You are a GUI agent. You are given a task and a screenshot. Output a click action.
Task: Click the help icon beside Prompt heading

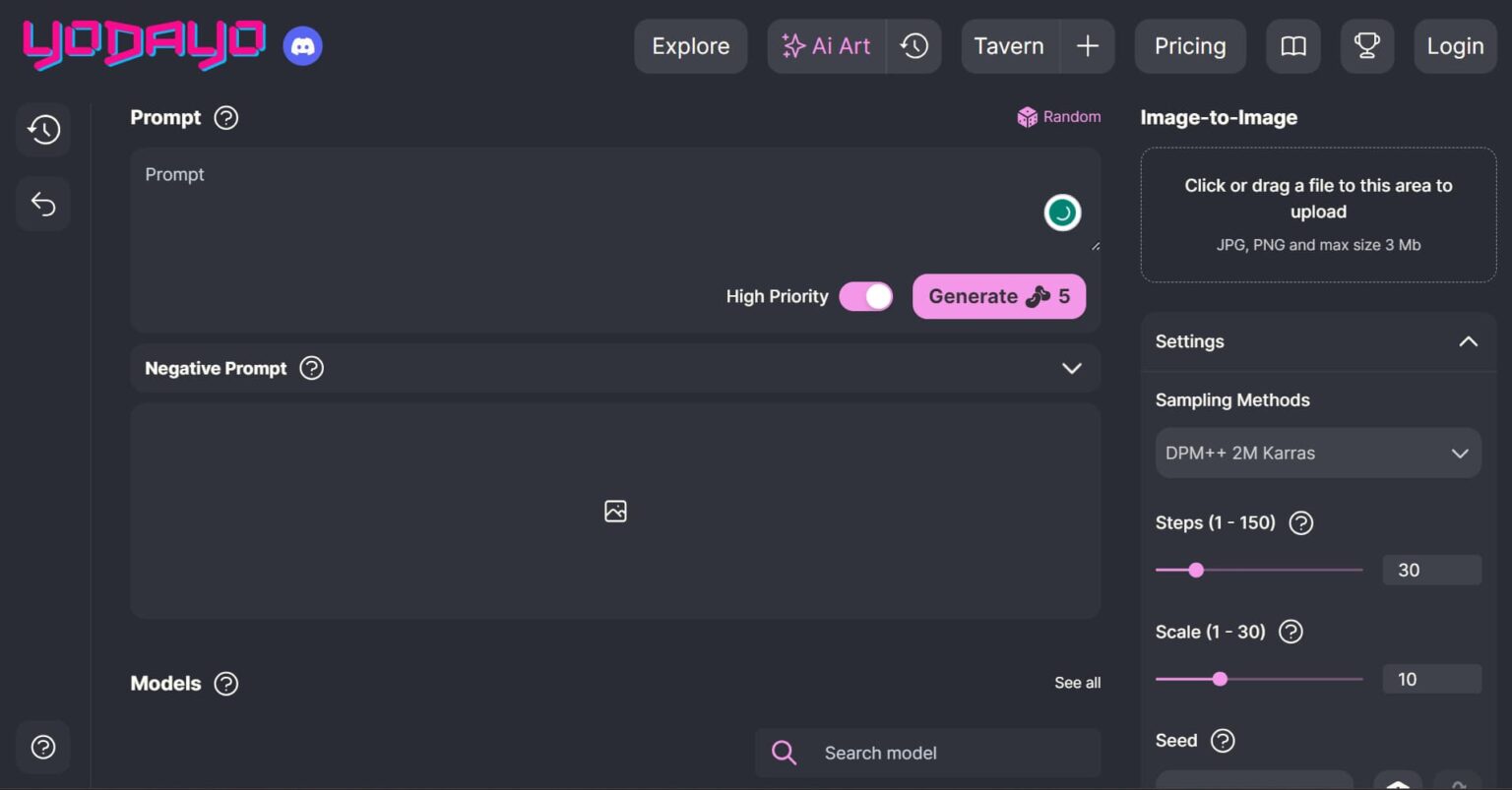pyautogui.click(x=226, y=118)
